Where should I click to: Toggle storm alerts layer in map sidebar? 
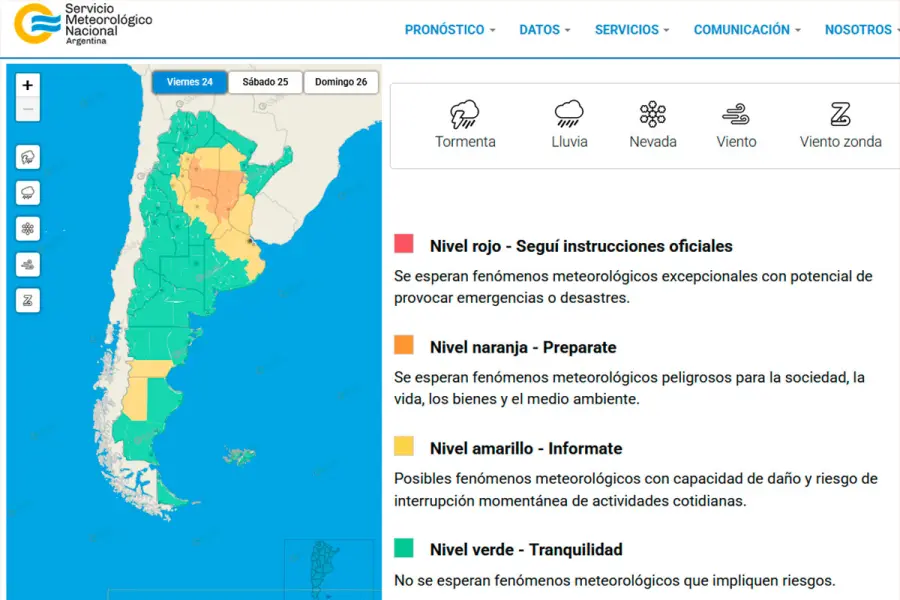coord(28,157)
